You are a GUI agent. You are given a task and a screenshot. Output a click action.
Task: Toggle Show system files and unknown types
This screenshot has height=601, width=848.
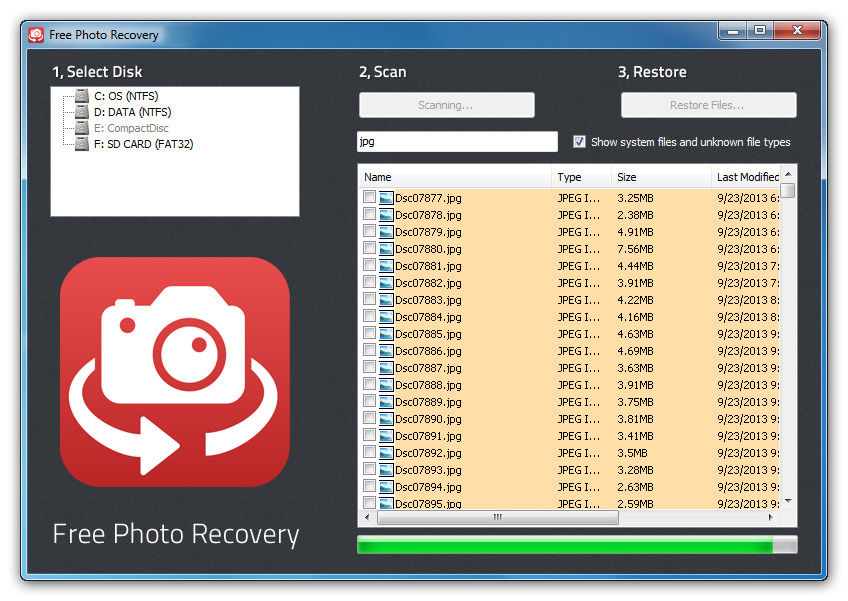[x=579, y=142]
